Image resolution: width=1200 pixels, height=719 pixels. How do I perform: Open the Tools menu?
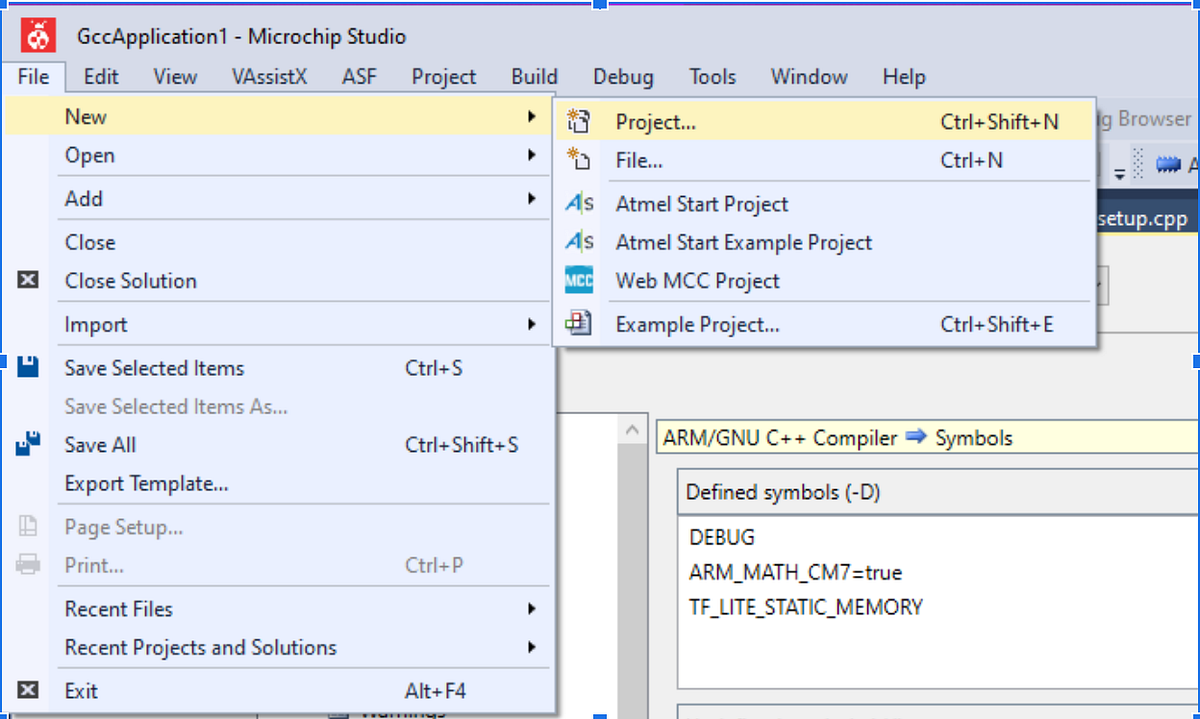(712, 77)
